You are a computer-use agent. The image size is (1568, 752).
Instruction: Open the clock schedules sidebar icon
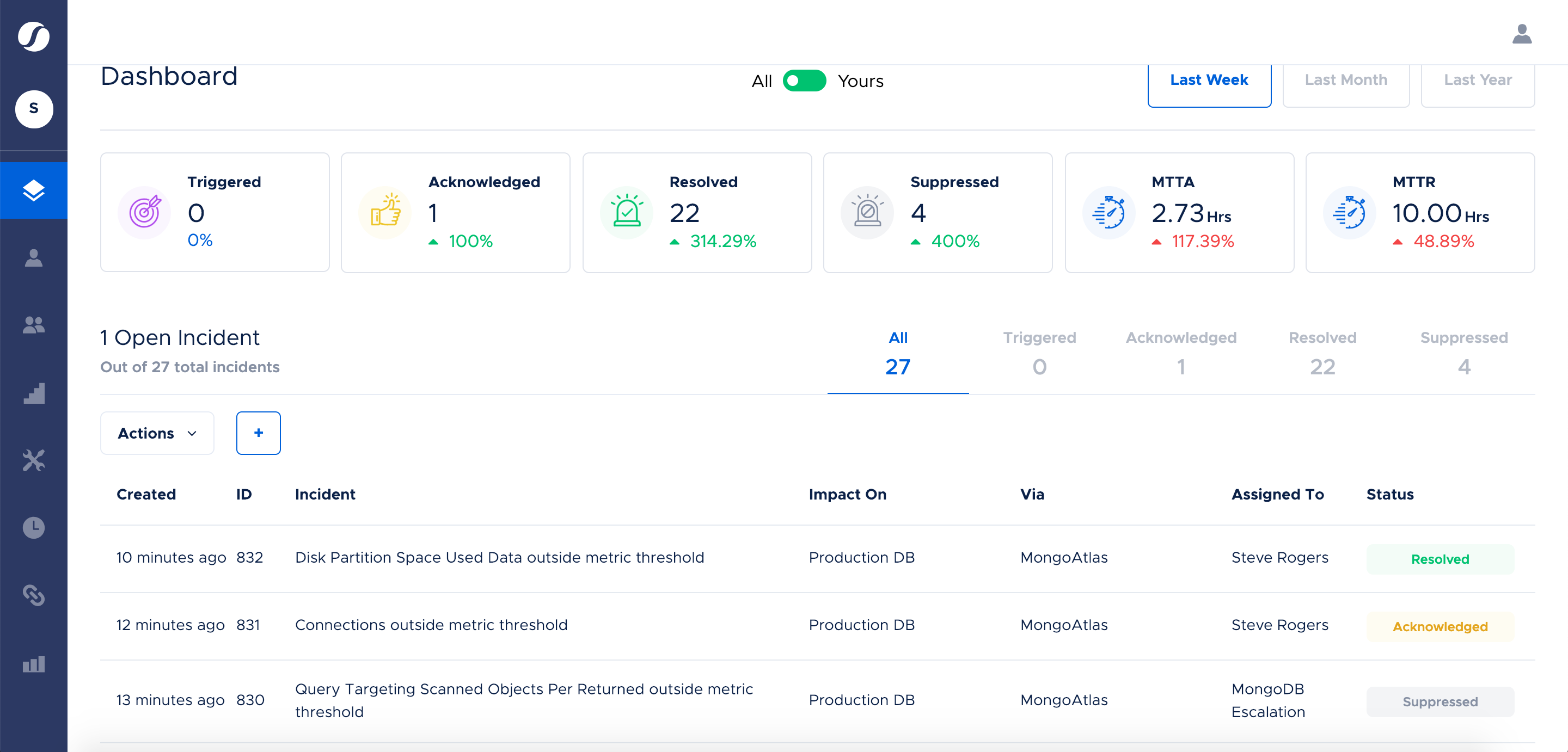click(x=33, y=527)
